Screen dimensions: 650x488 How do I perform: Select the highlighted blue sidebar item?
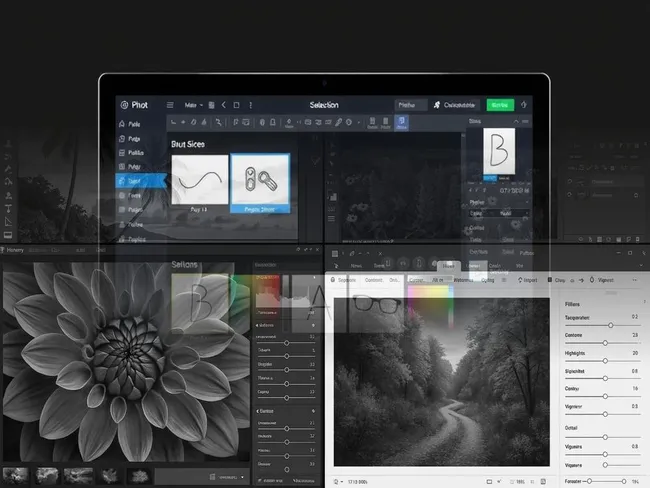(141, 181)
